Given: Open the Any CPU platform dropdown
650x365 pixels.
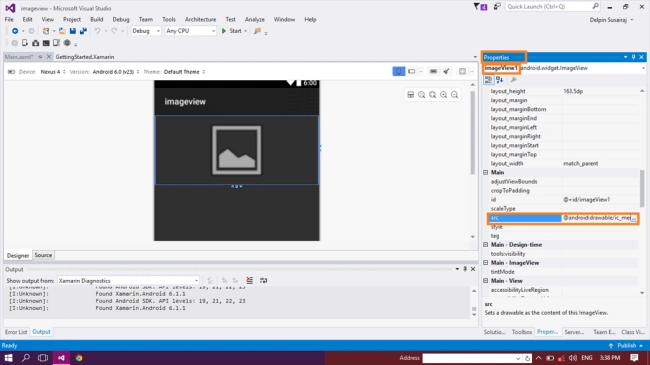Looking at the screenshot, I should [191, 31].
